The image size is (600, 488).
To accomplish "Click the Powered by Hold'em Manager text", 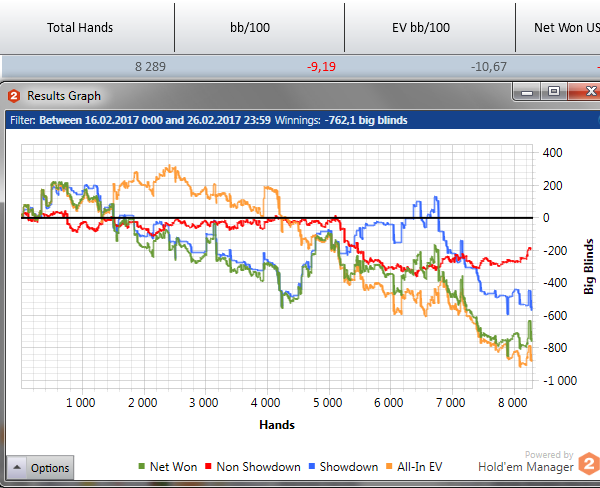I will (x=526, y=462).
